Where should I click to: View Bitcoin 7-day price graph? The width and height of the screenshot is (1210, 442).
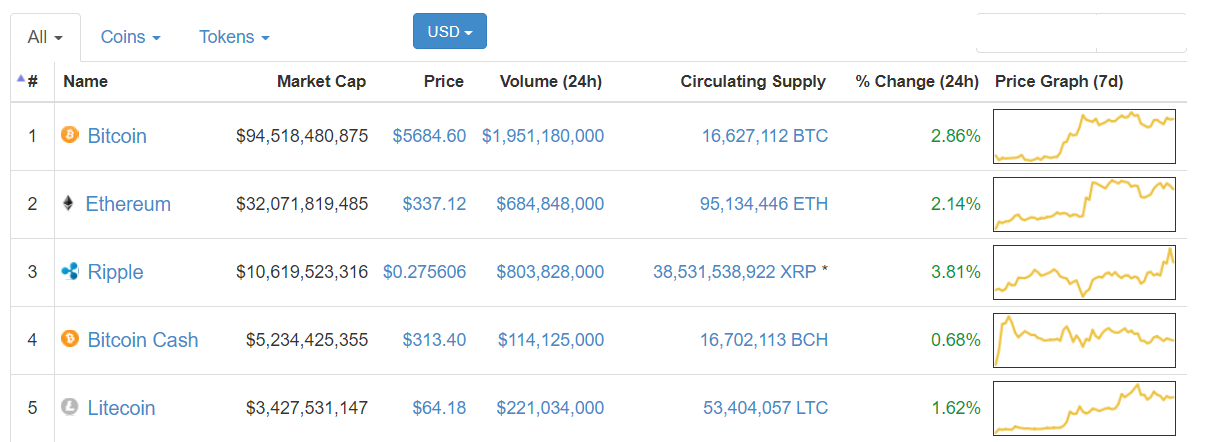[x=1085, y=136]
